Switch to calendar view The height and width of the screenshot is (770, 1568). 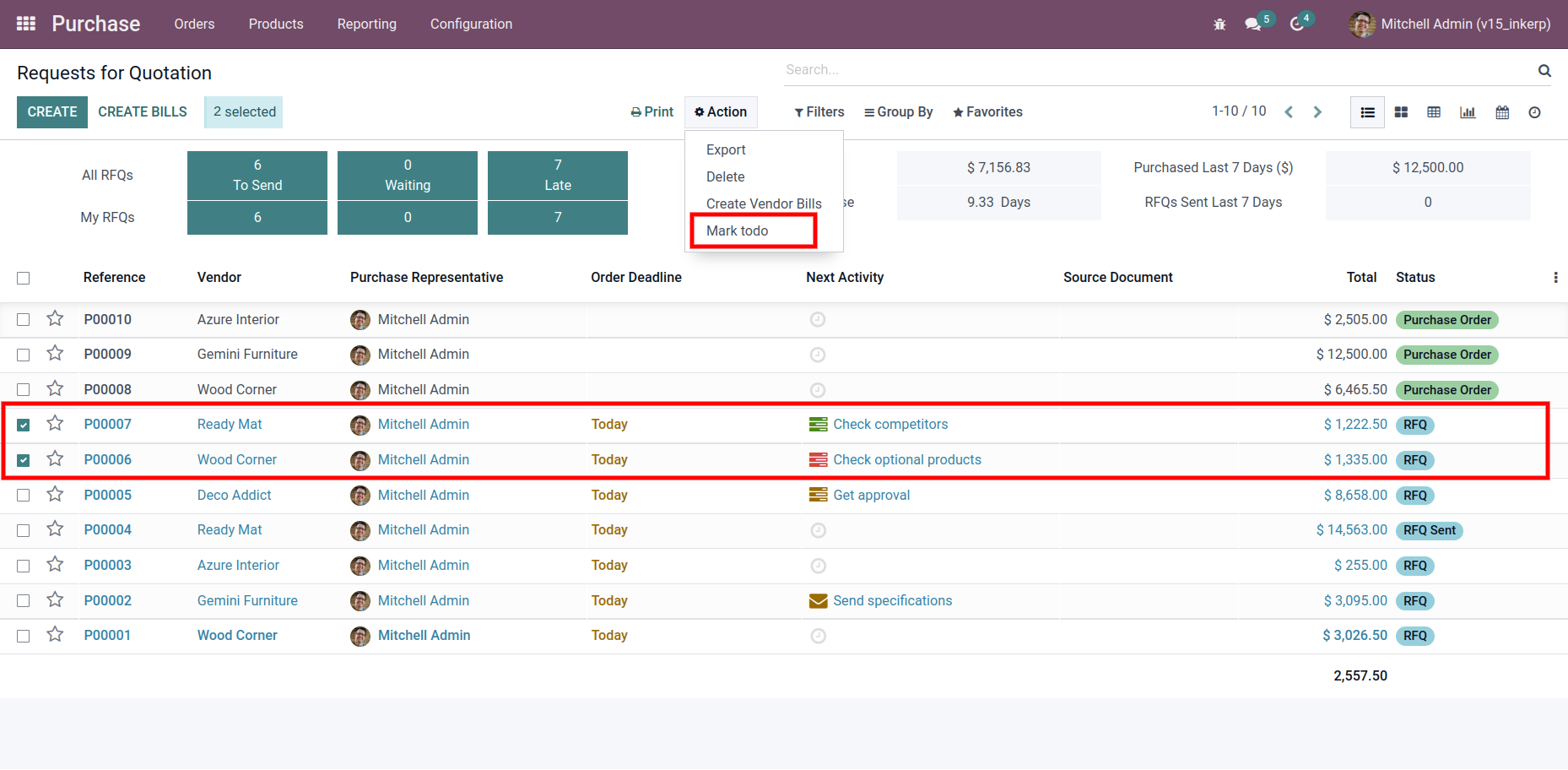coord(1502,112)
